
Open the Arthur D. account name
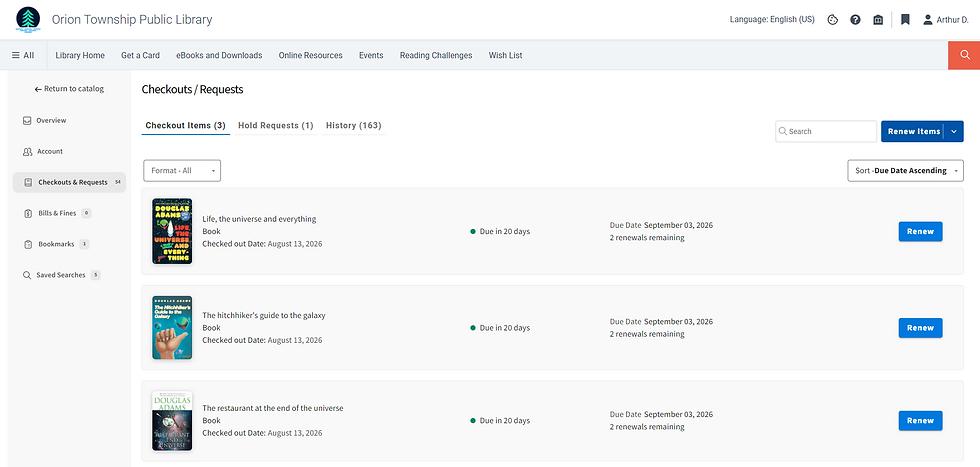(x=952, y=19)
